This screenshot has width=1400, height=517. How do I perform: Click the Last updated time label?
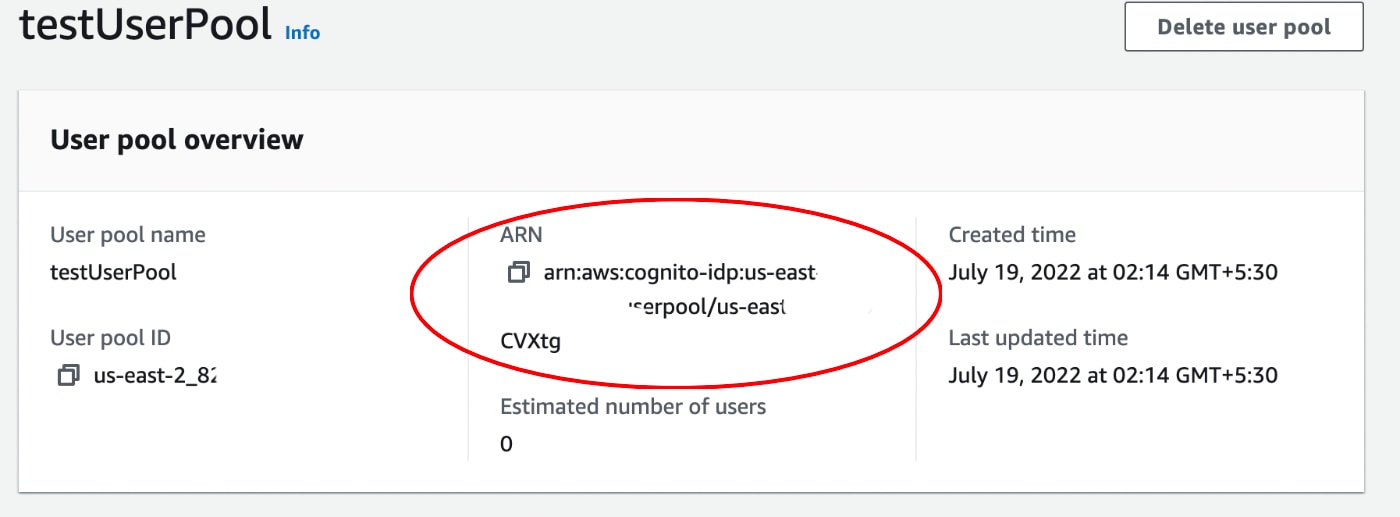pos(1038,338)
